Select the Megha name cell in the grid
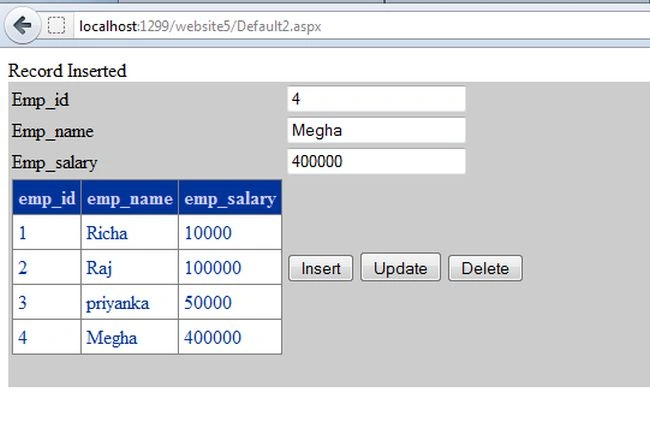 click(130, 337)
